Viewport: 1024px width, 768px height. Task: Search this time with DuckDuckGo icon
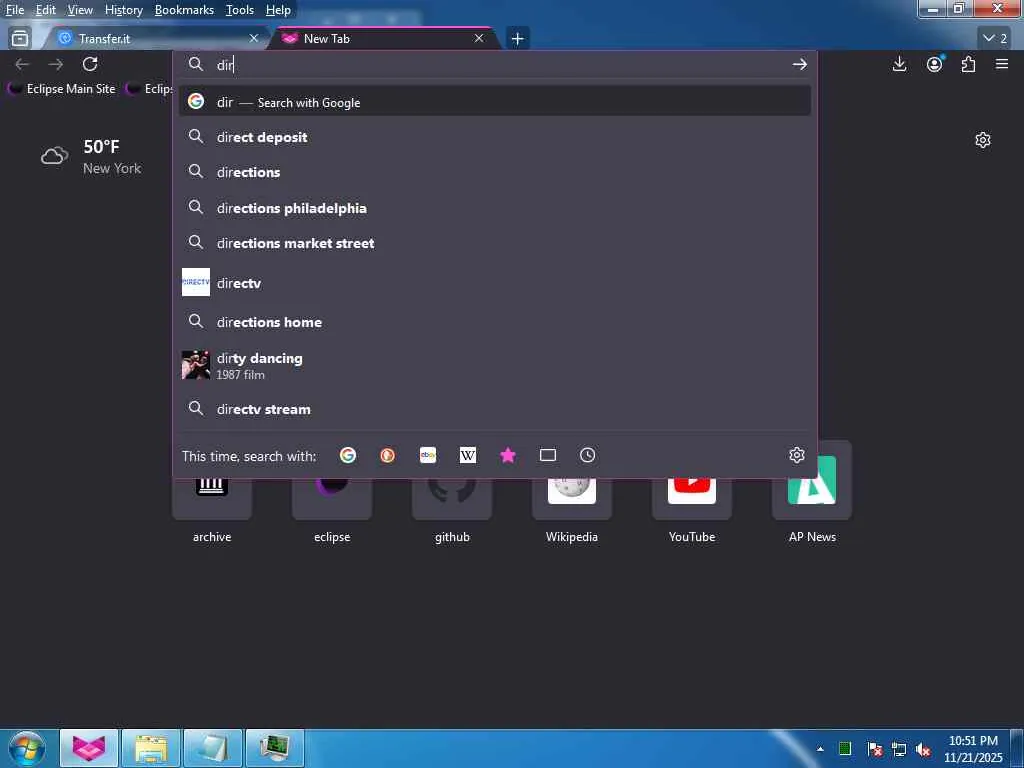click(x=387, y=455)
